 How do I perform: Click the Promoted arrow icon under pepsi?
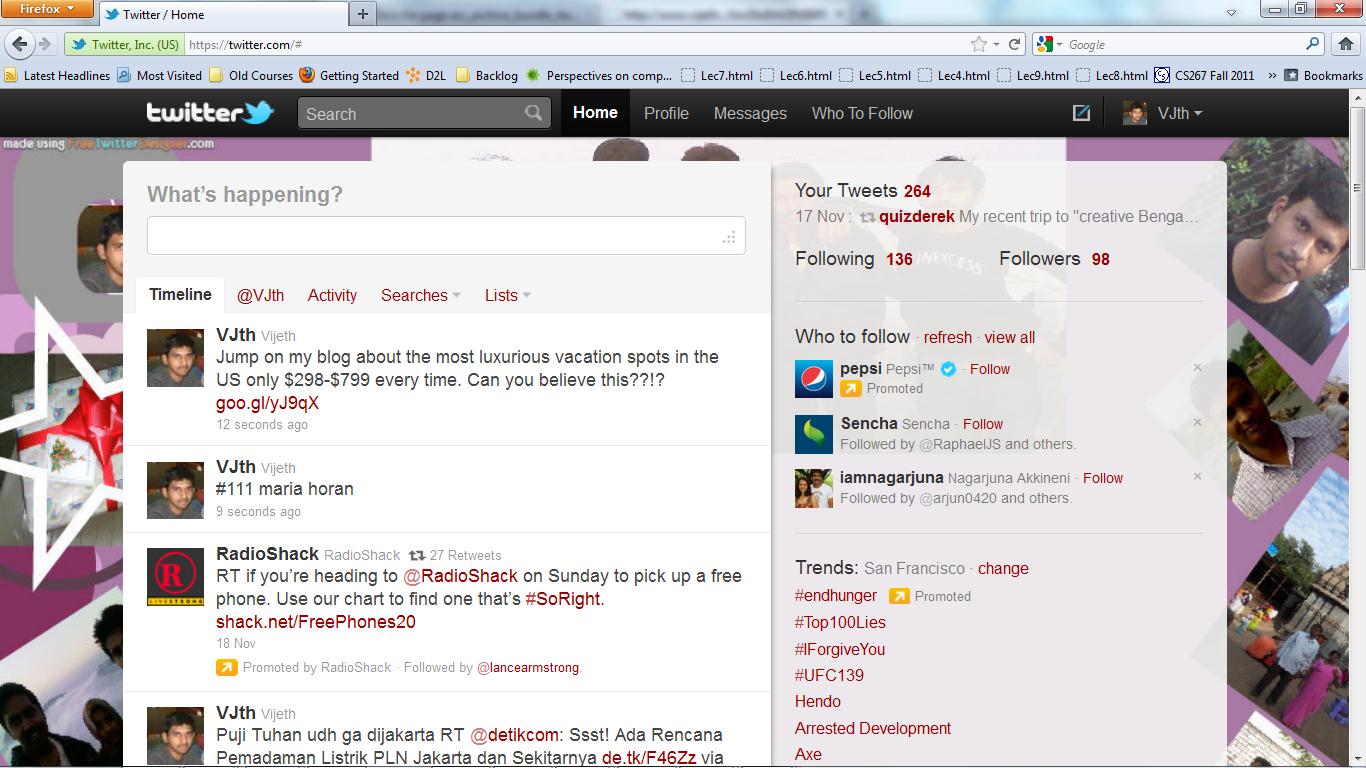pyautogui.click(x=850, y=389)
